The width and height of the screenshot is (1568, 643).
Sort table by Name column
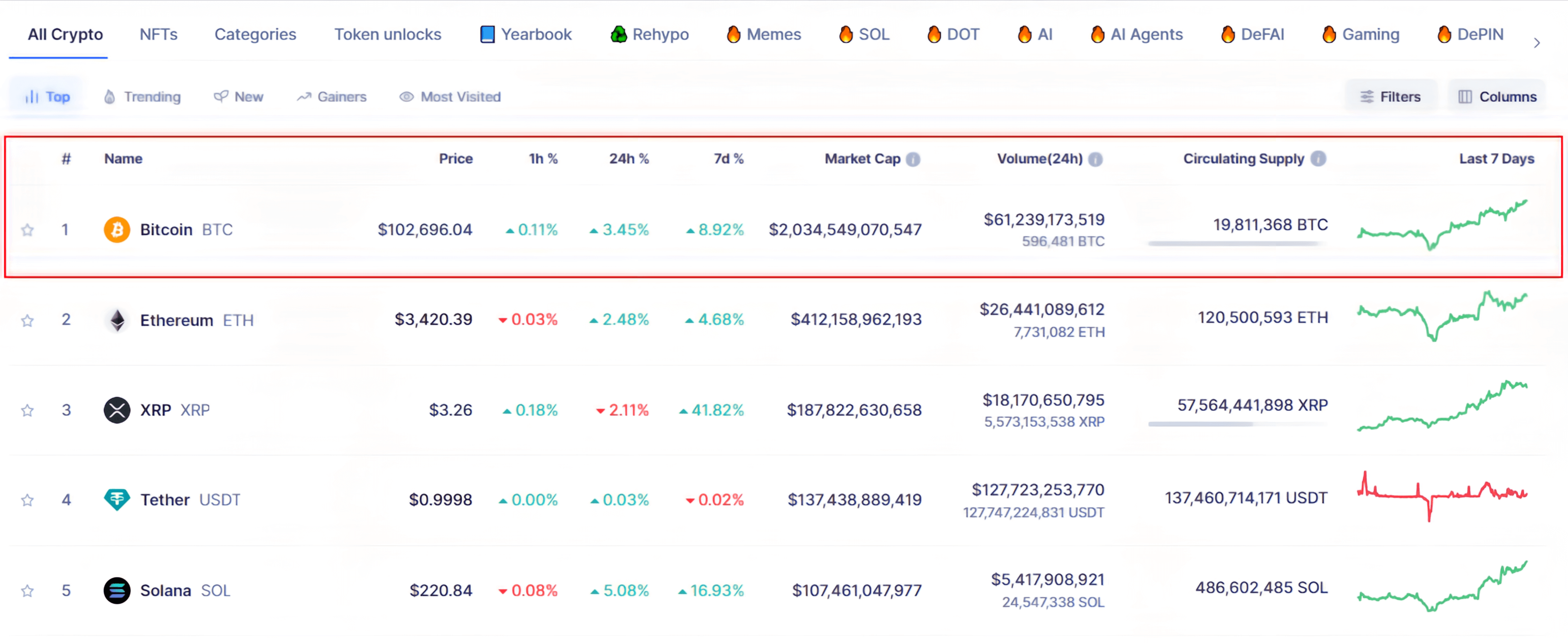tap(123, 159)
